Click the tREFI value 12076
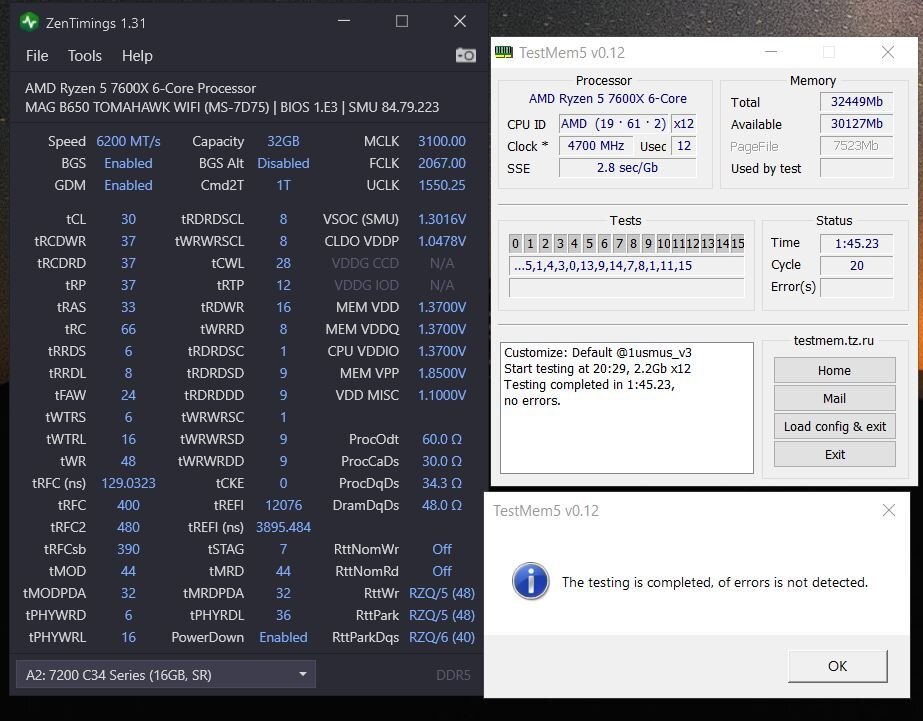This screenshot has width=923, height=721. coord(283,505)
